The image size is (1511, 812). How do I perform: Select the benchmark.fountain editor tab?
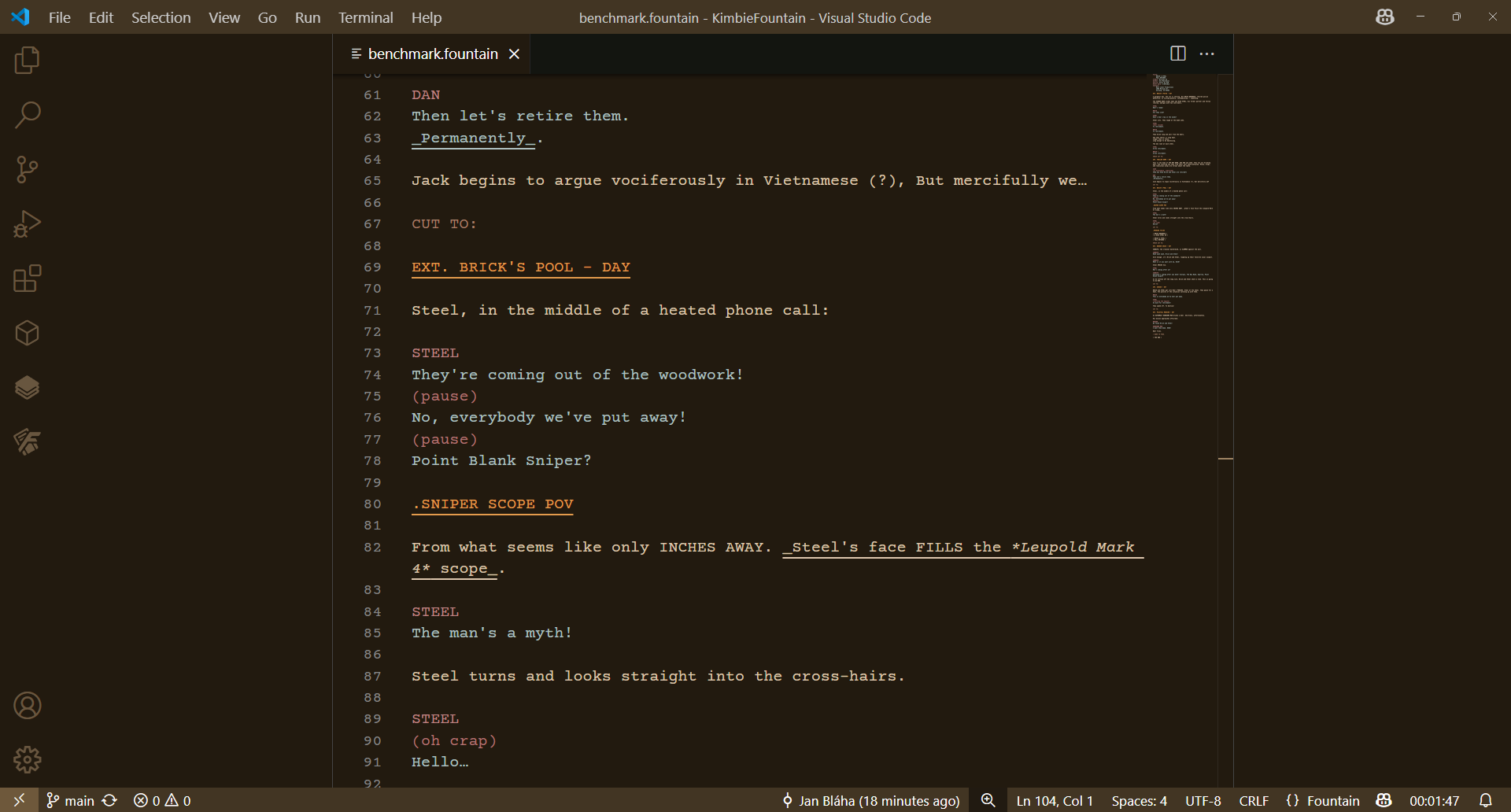pyautogui.click(x=433, y=54)
